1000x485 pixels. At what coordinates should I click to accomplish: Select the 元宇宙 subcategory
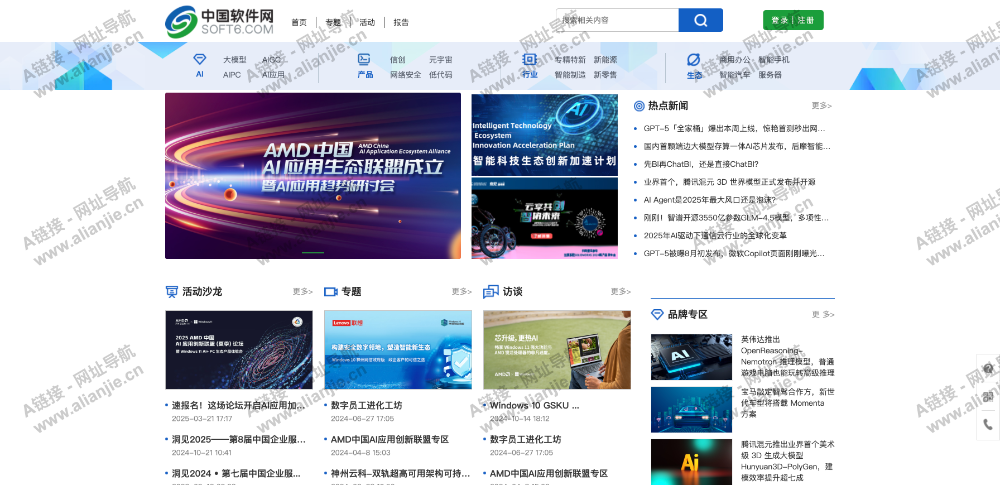point(441,59)
